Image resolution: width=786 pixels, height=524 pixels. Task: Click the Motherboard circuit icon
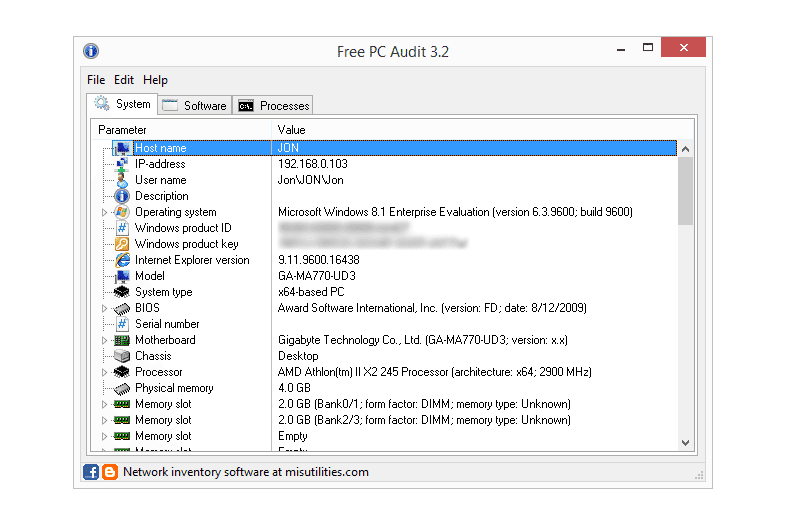pyautogui.click(x=122, y=340)
